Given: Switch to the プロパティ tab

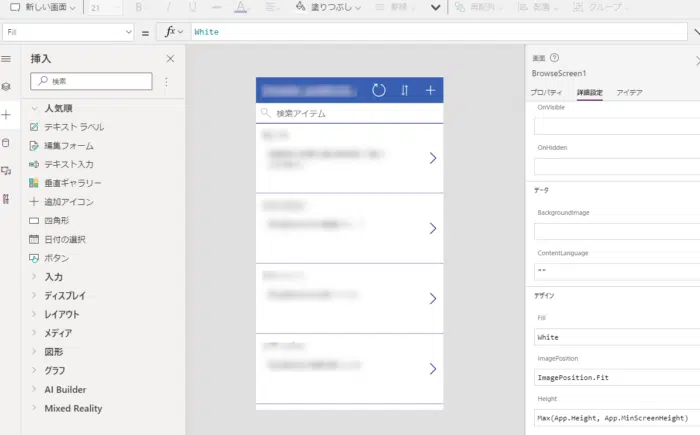Looking at the screenshot, I should tap(546, 92).
